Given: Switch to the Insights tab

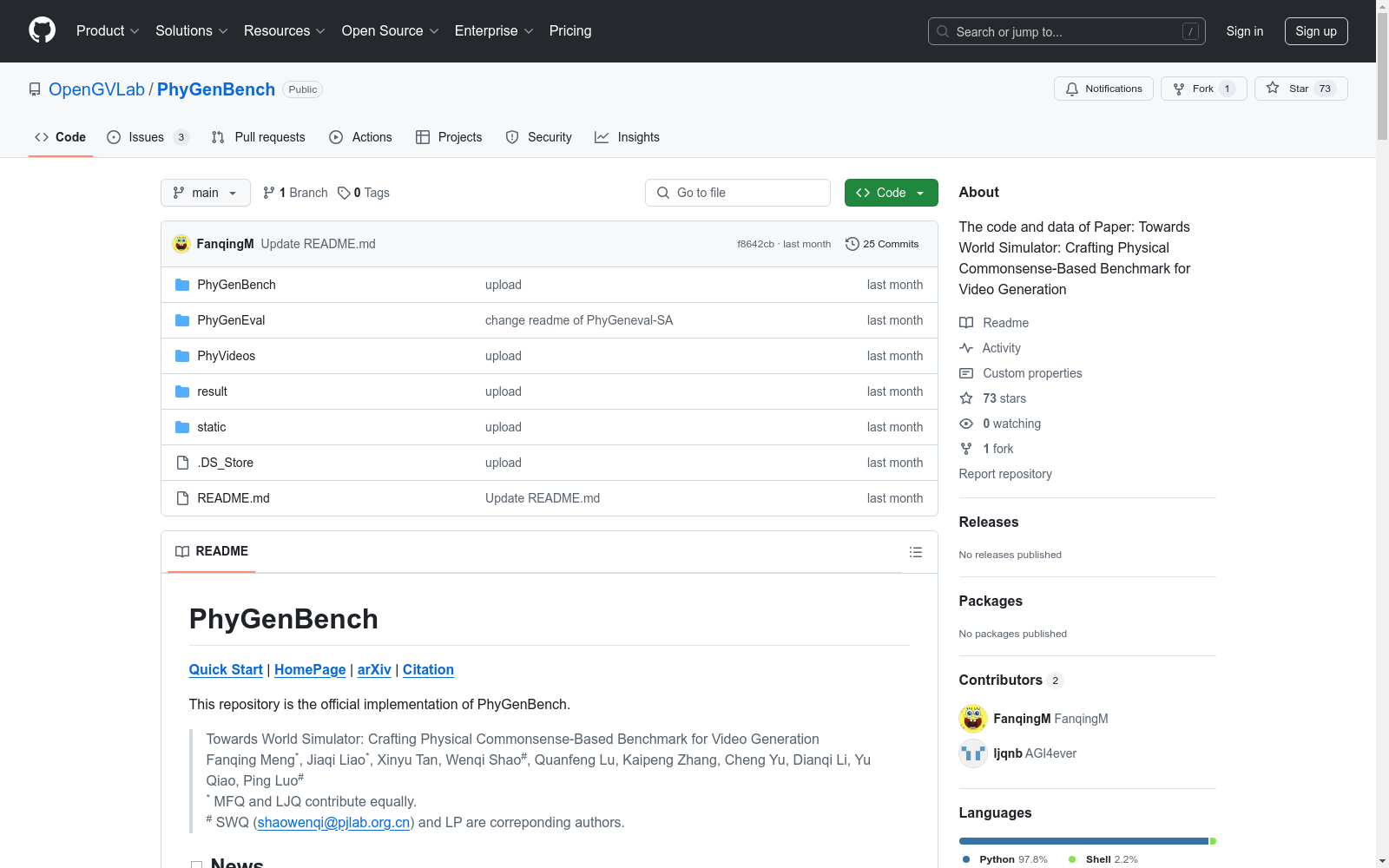Looking at the screenshot, I should (x=627, y=137).
